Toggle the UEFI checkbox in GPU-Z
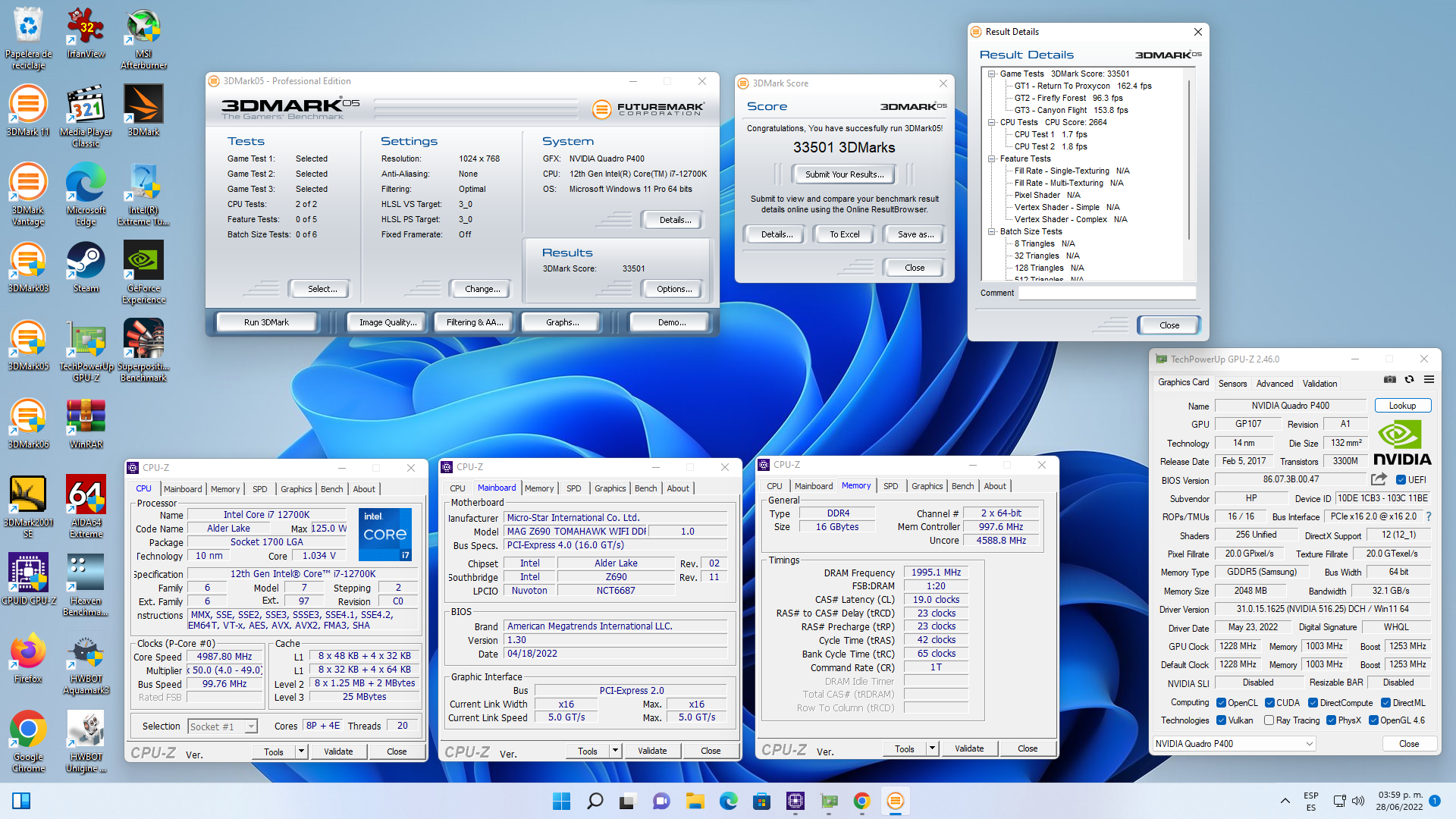Screen dimensions: 1456x819 tap(1401, 479)
